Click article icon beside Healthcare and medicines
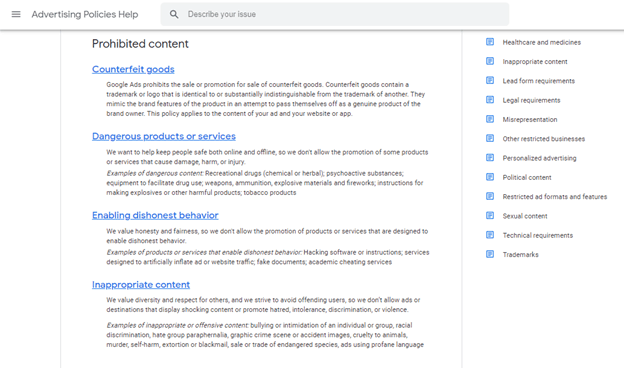The image size is (624, 368). click(x=490, y=42)
